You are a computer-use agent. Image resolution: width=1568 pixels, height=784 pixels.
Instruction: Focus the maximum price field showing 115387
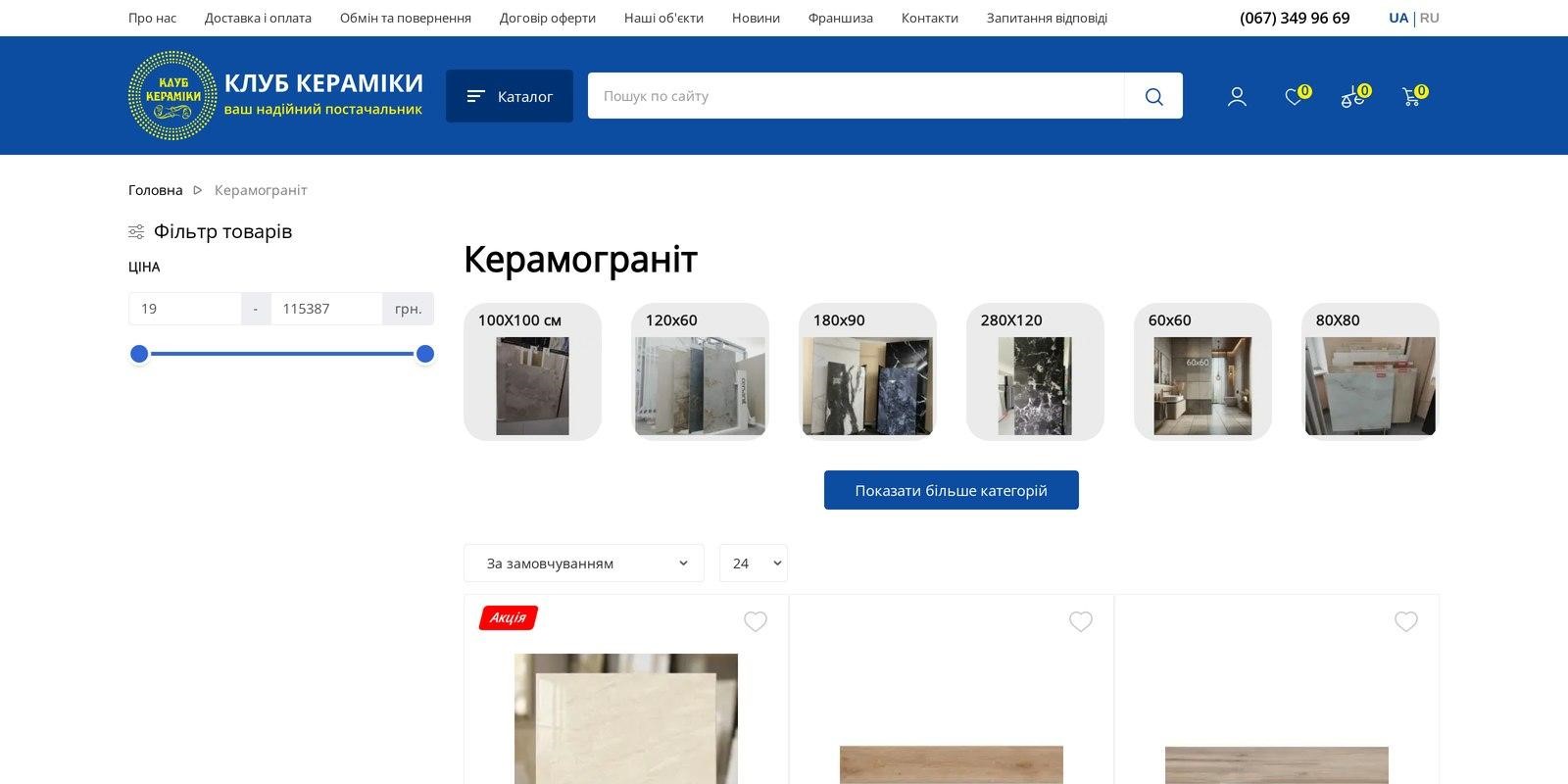click(326, 309)
